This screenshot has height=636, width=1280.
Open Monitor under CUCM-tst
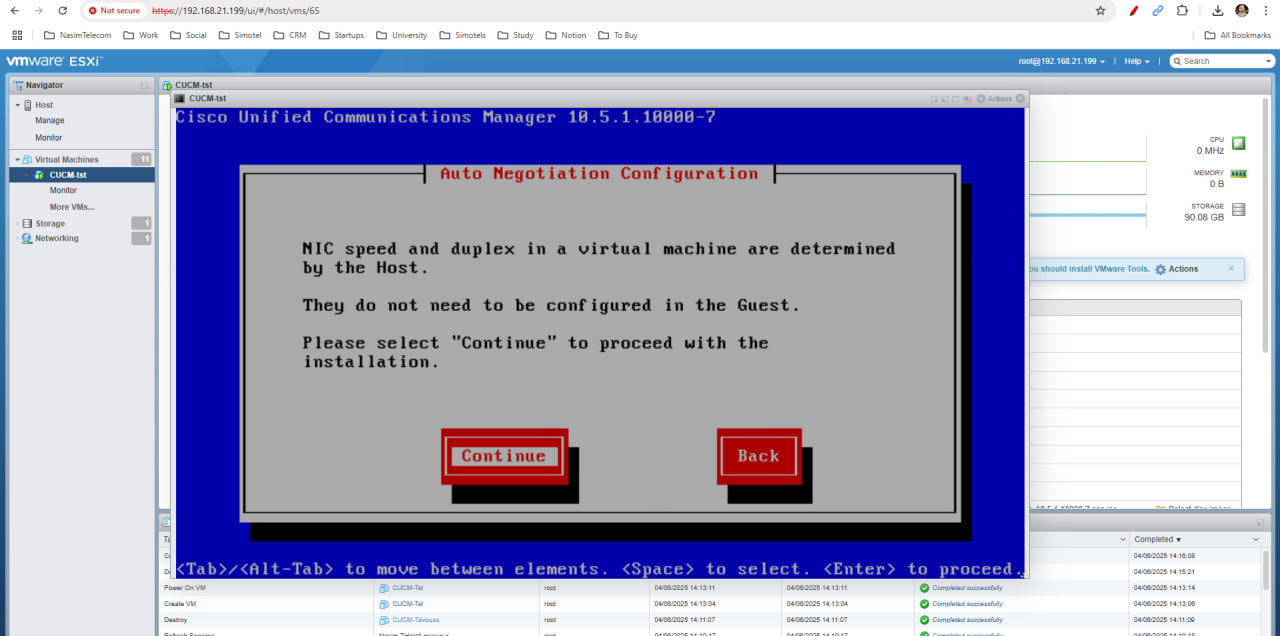click(x=63, y=190)
